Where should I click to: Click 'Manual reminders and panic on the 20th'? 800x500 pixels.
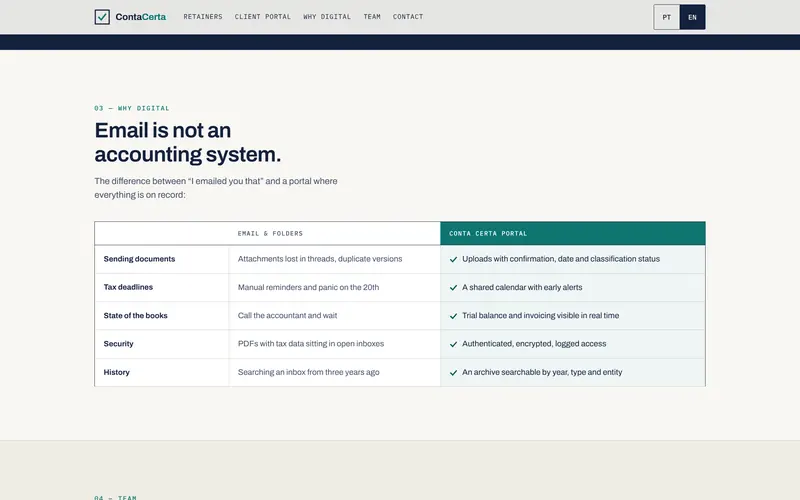[308, 287]
